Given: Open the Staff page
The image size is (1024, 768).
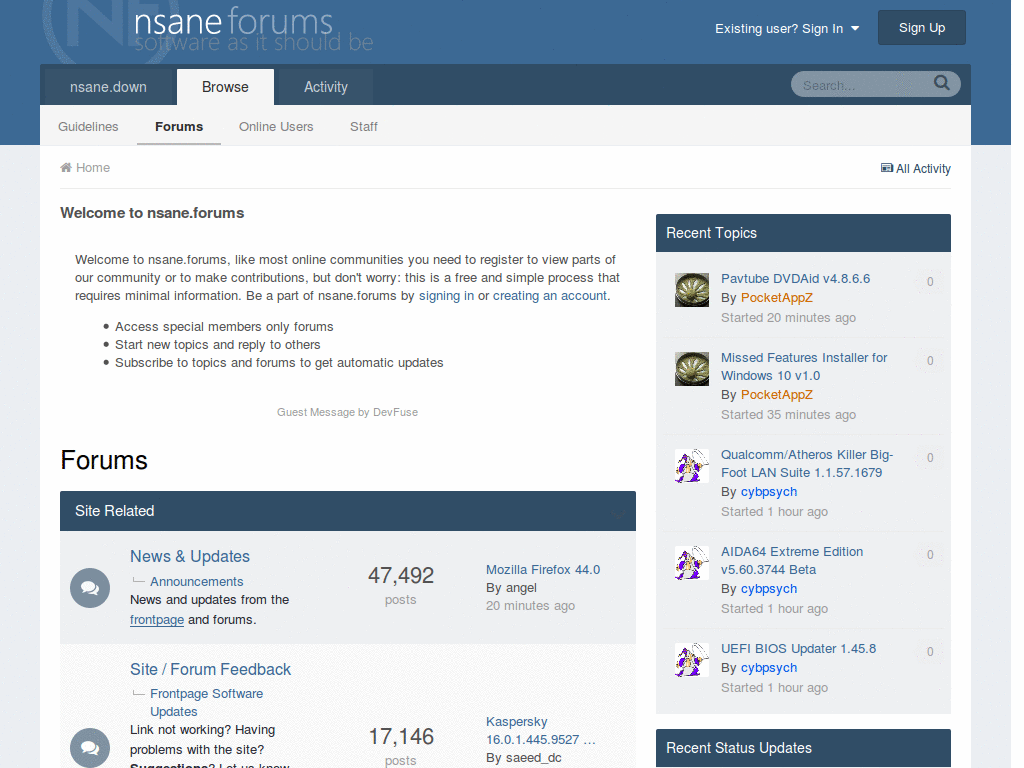Looking at the screenshot, I should 364,127.
